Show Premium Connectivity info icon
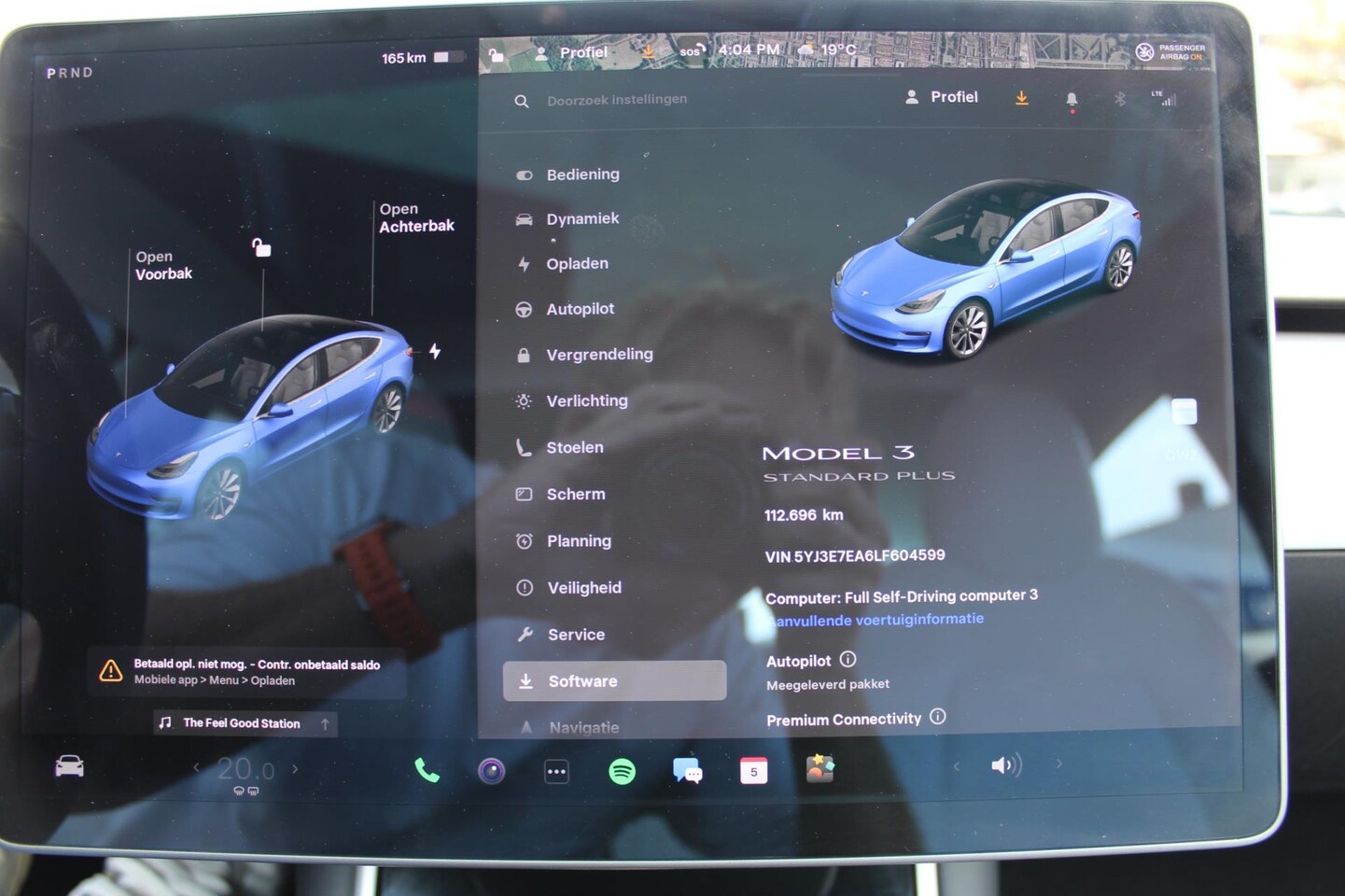 (x=938, y=717)
